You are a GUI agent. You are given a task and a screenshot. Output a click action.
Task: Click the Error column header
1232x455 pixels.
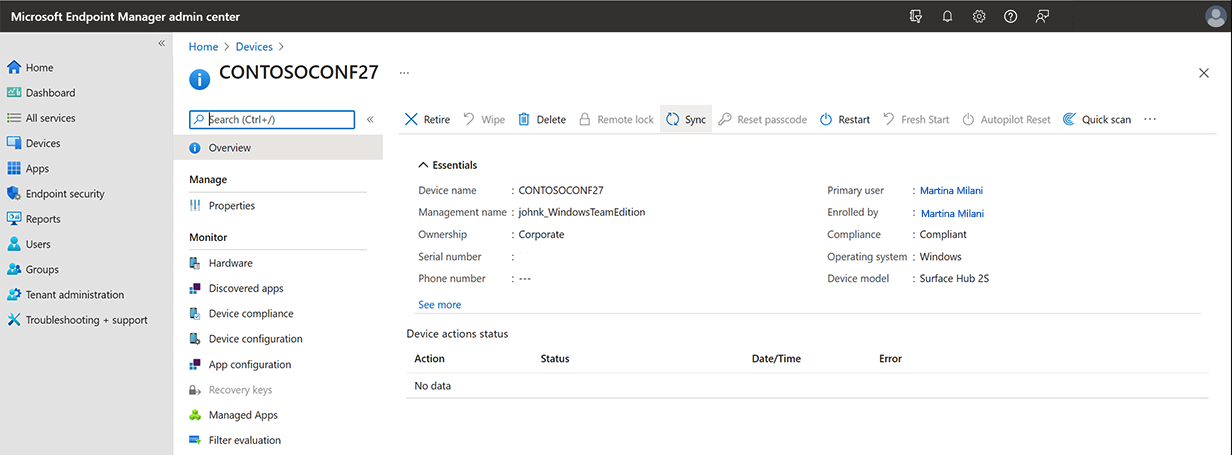(890, 359)
